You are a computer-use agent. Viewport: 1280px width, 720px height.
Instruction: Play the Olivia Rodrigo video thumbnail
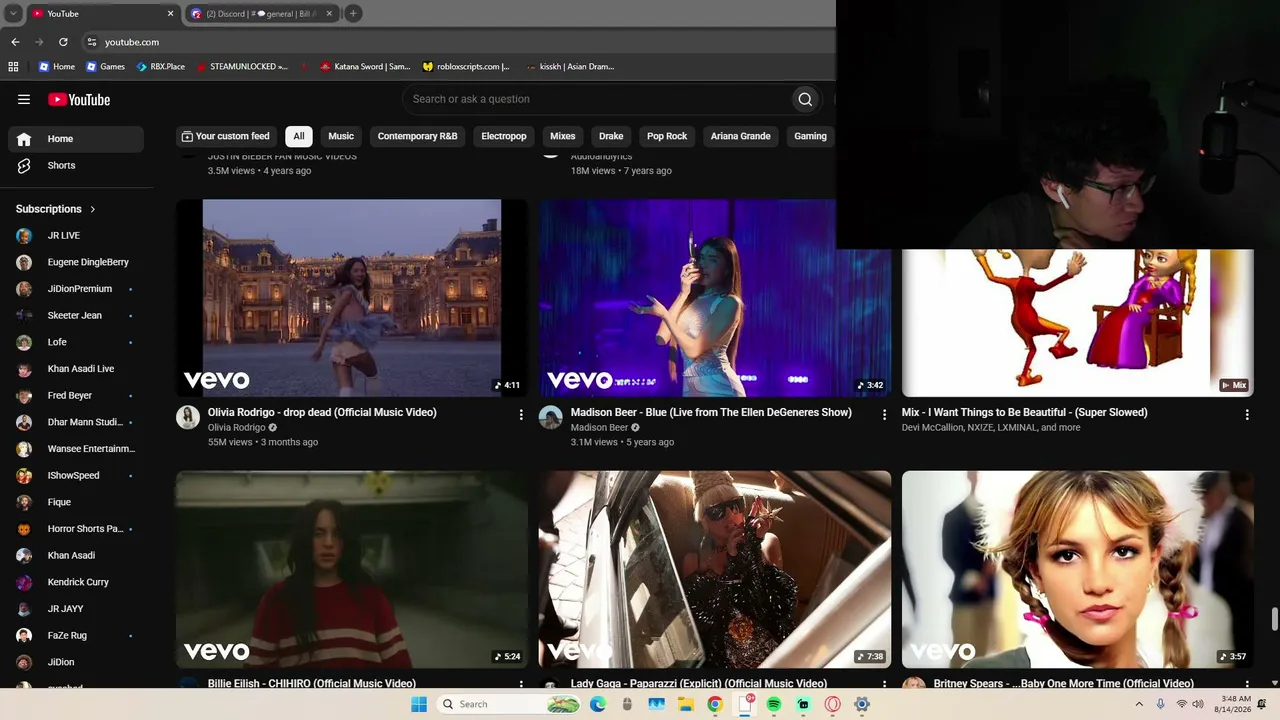click(352, 298)
